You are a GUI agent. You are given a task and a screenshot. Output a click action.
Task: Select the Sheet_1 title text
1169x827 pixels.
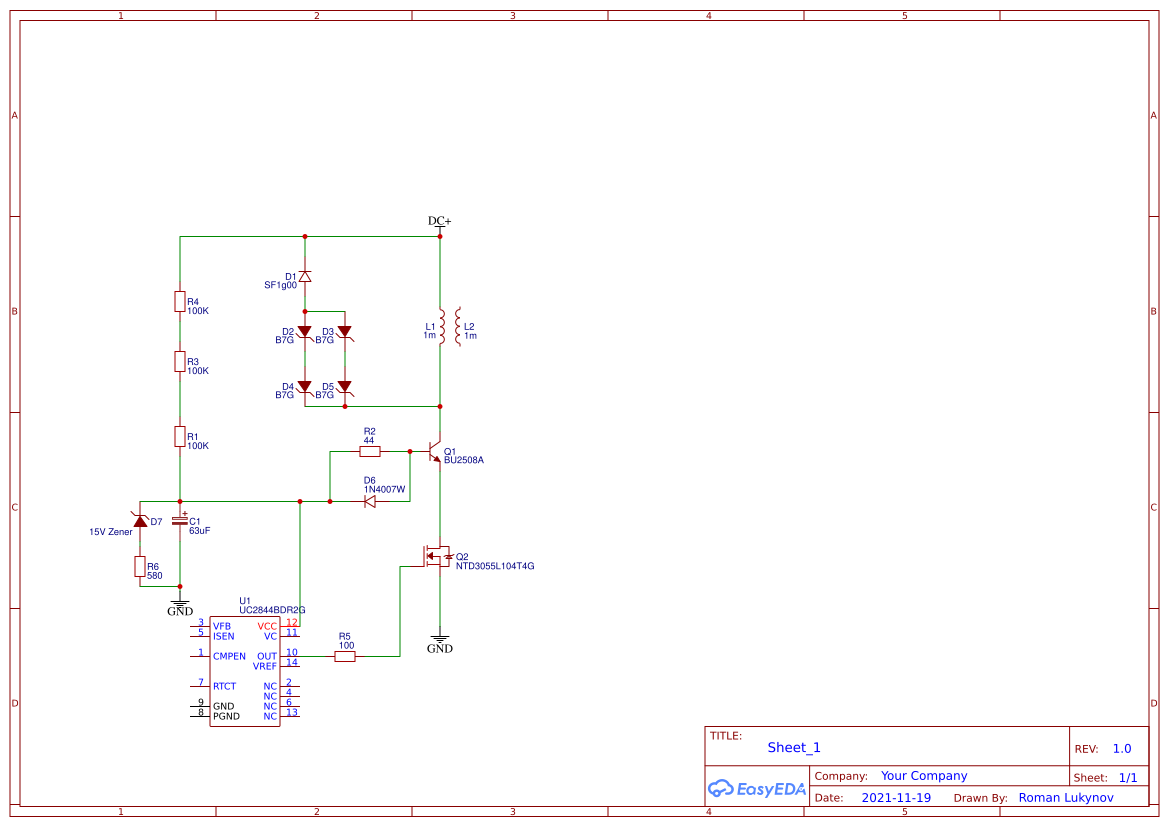click(x=793, y=747)
